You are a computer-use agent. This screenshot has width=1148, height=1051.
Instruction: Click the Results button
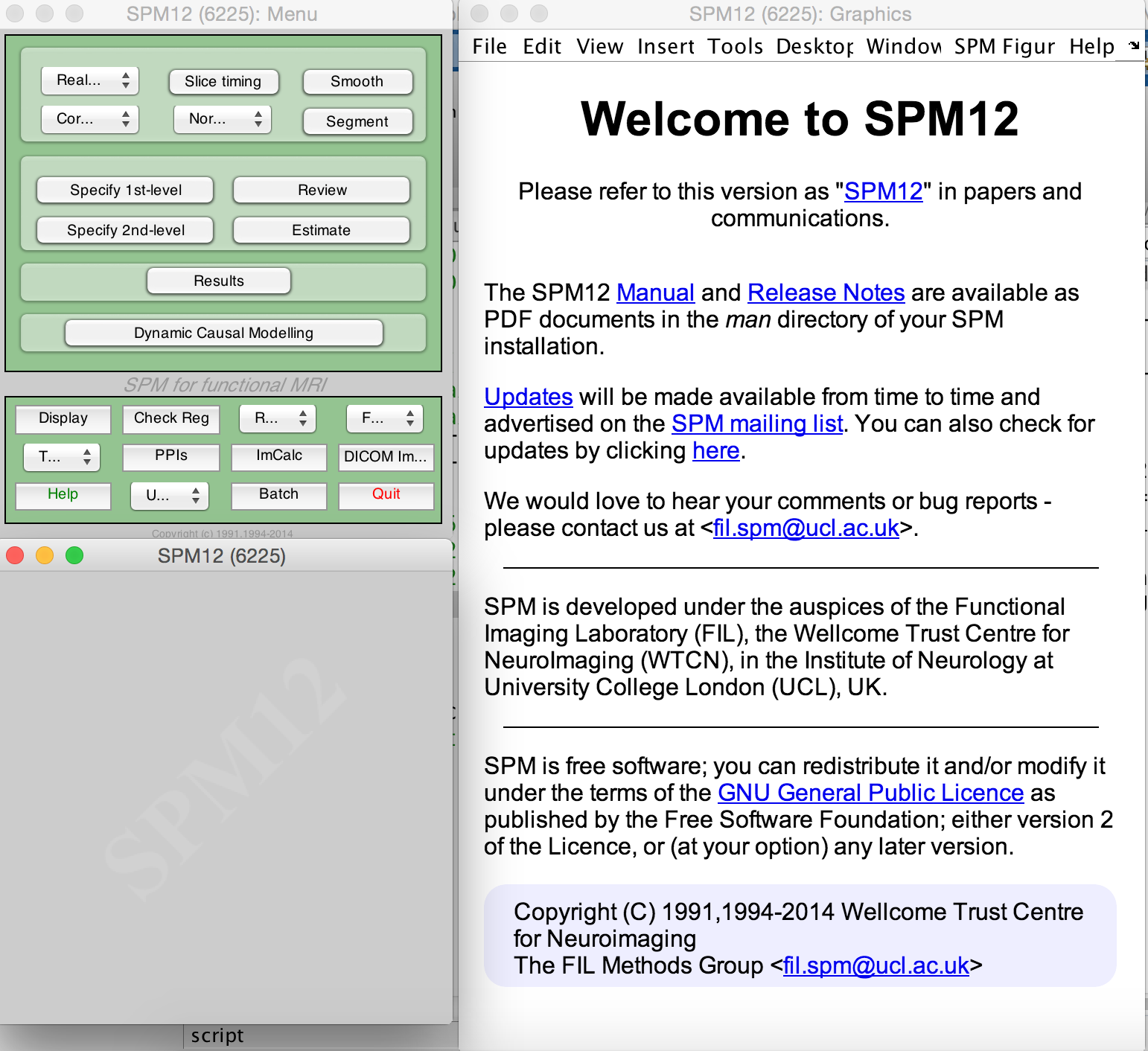point(219,281)
